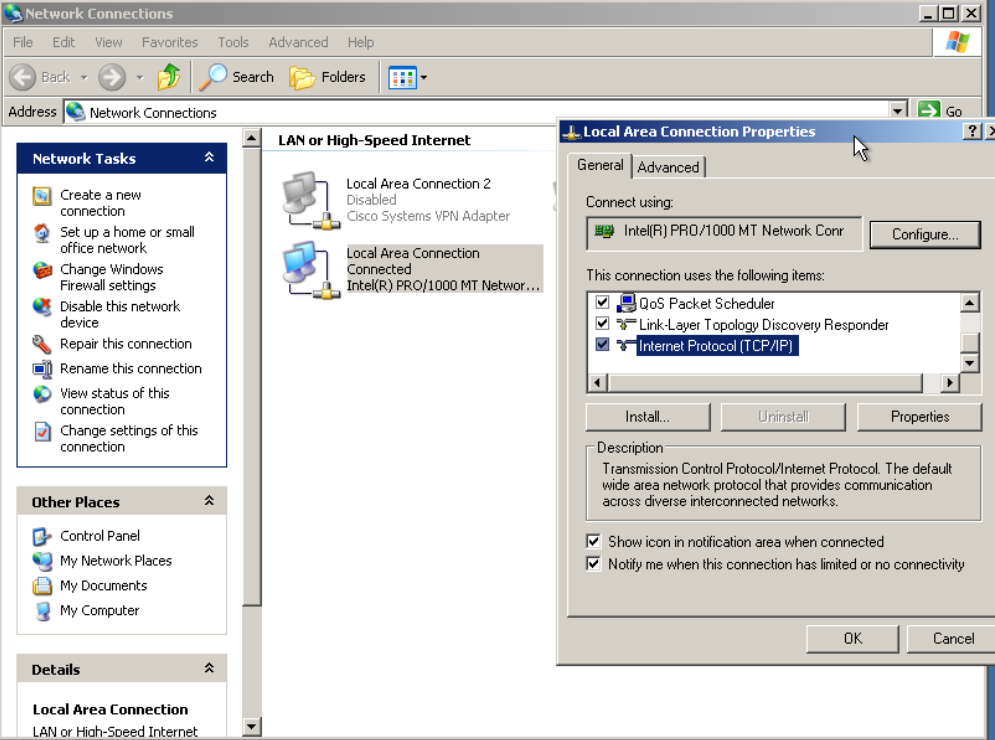The width and height of the screenshot is (995, 740).
Task: Click the Disable this network device icon
Action: tap(42, 307)
